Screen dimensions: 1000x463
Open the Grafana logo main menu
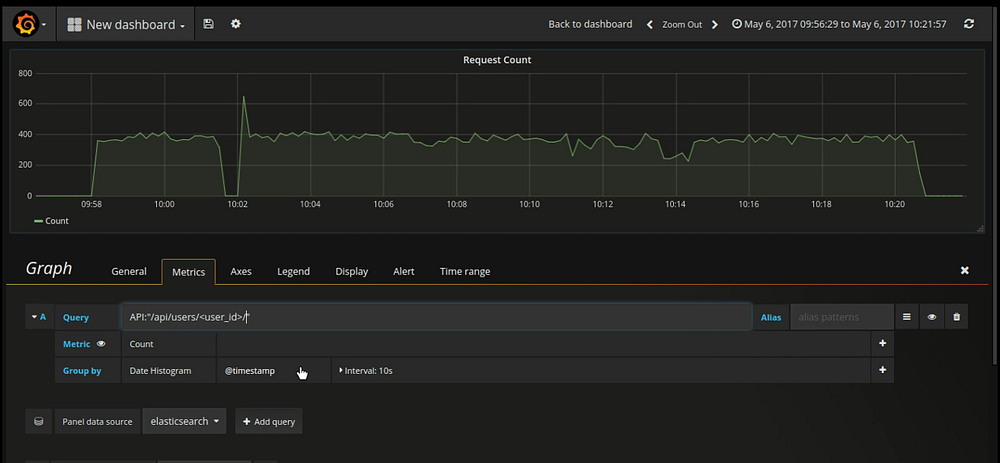[x=29, y=24]
